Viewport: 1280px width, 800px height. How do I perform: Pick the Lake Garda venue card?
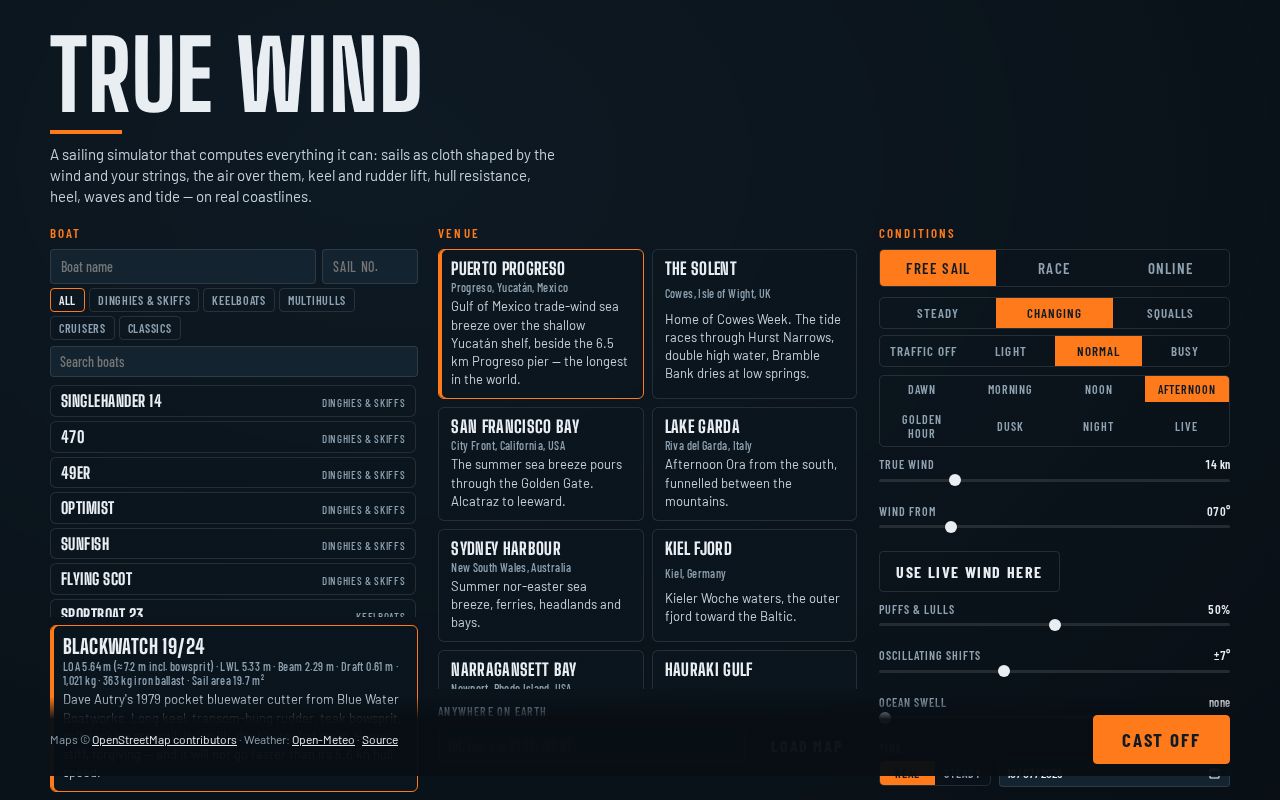point(755,464)
